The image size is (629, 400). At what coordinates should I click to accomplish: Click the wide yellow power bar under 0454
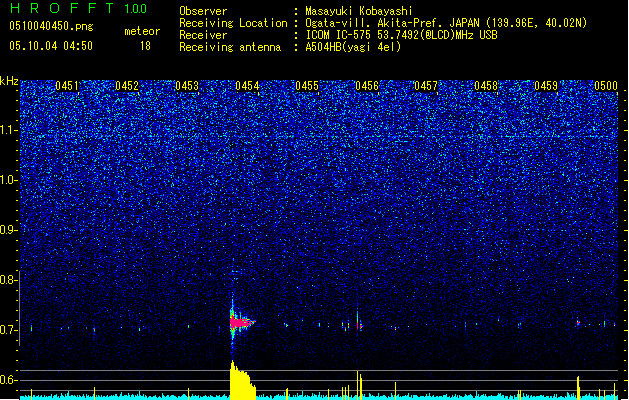tap(242, 381)
